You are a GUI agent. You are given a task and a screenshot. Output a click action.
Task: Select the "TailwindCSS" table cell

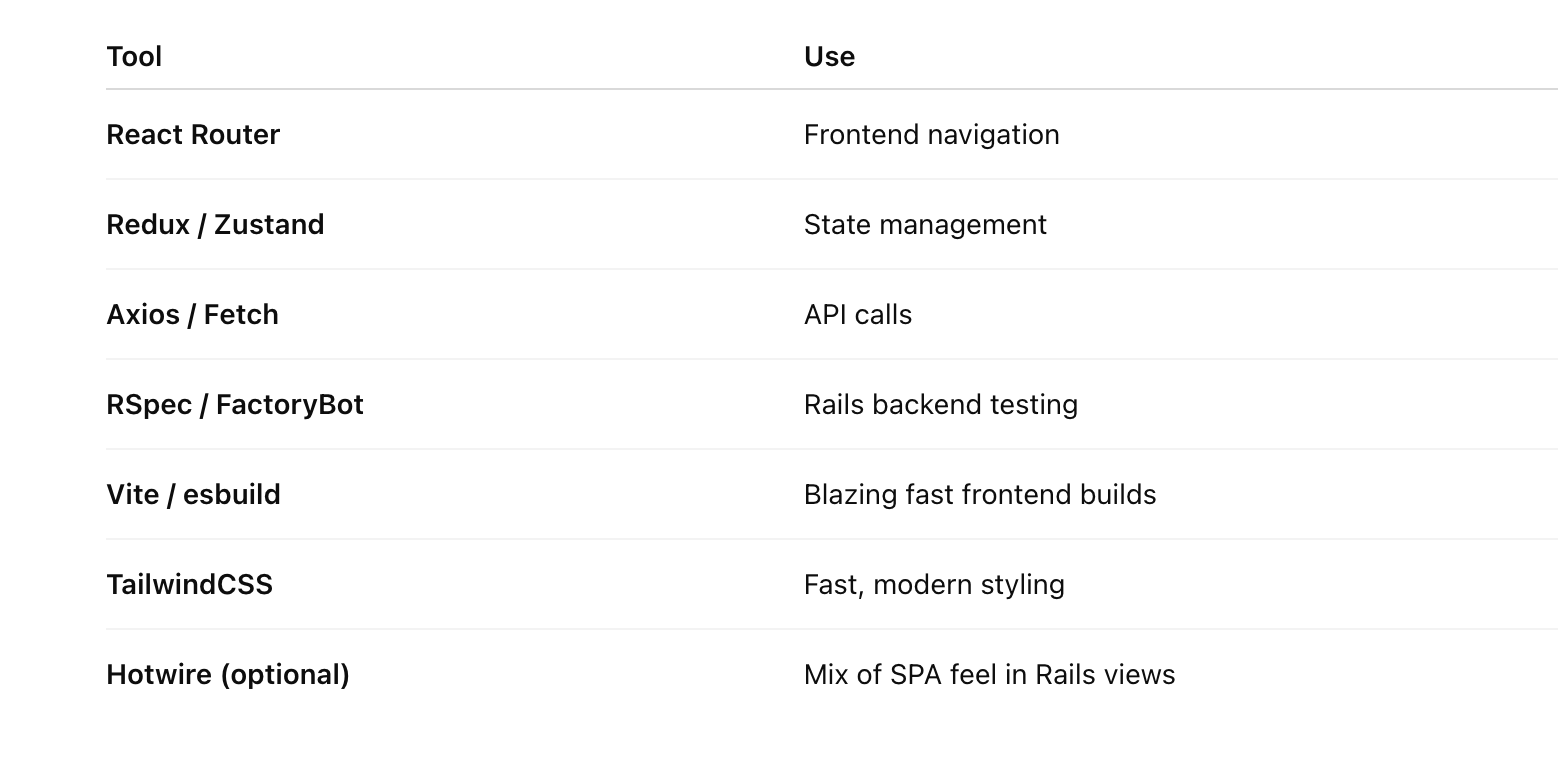pos(189,585)
